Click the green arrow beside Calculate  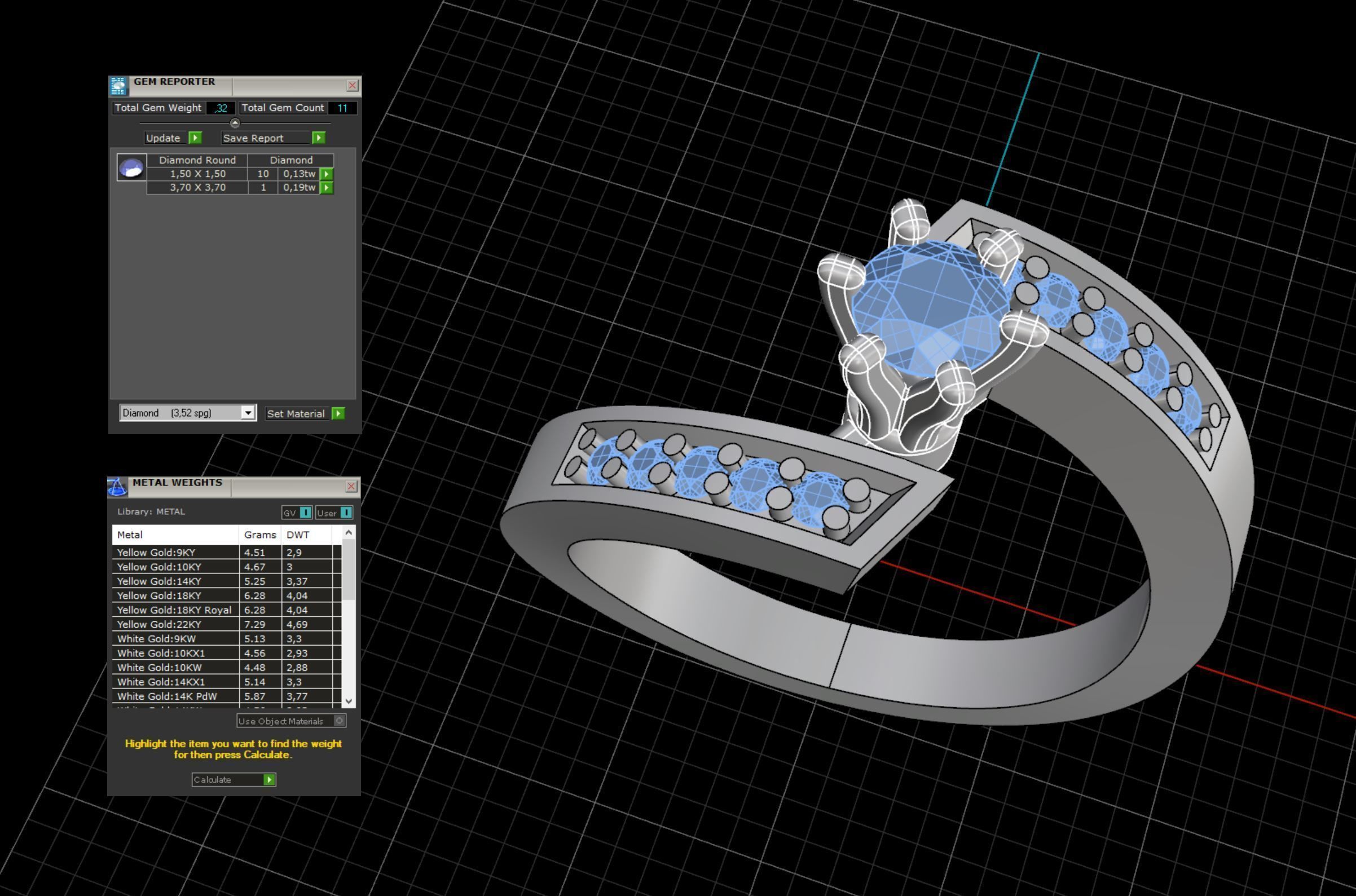click(268, 779)
